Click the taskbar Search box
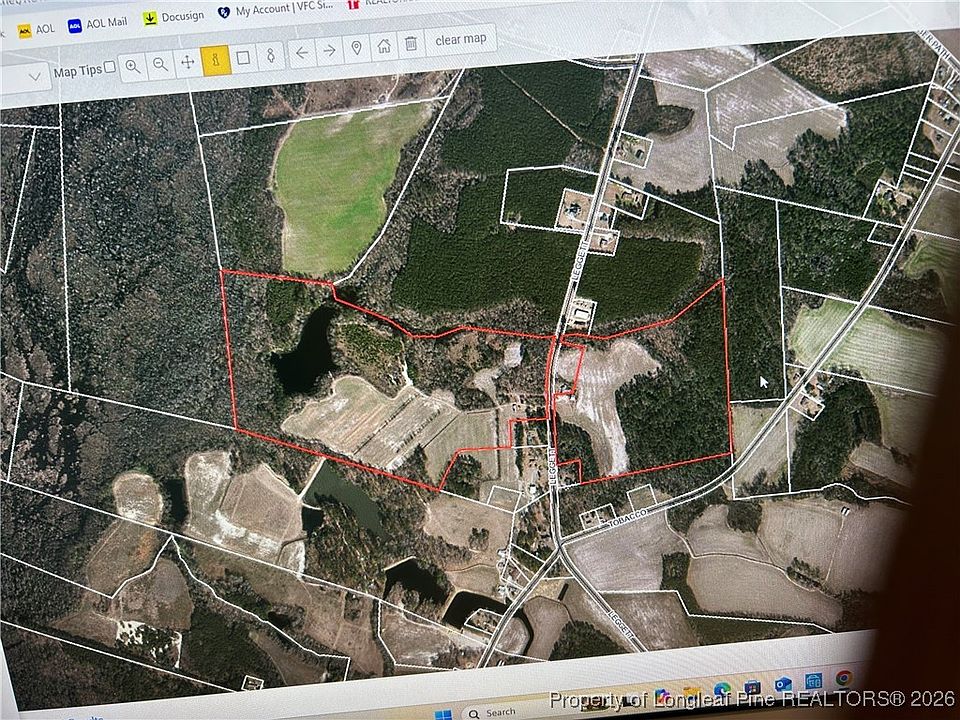The image size is (960, 720). point(499,712)
